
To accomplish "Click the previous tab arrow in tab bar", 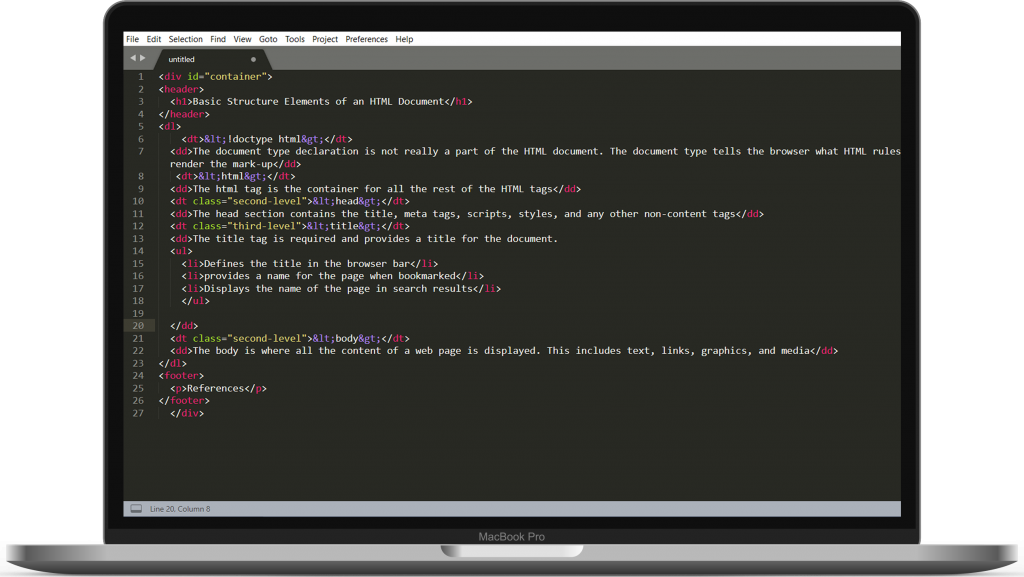I will pyautogui.click(x=132, y=59).
